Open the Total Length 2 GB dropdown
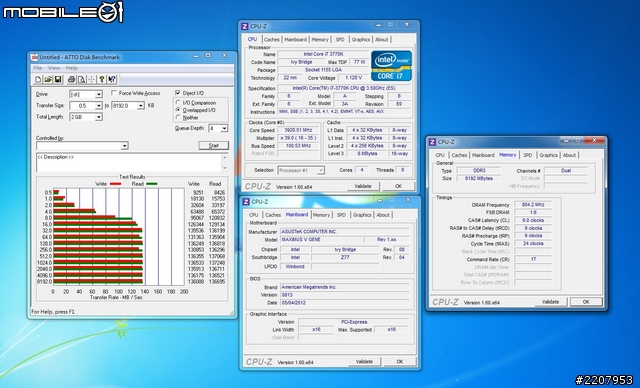 pos(98,118)
